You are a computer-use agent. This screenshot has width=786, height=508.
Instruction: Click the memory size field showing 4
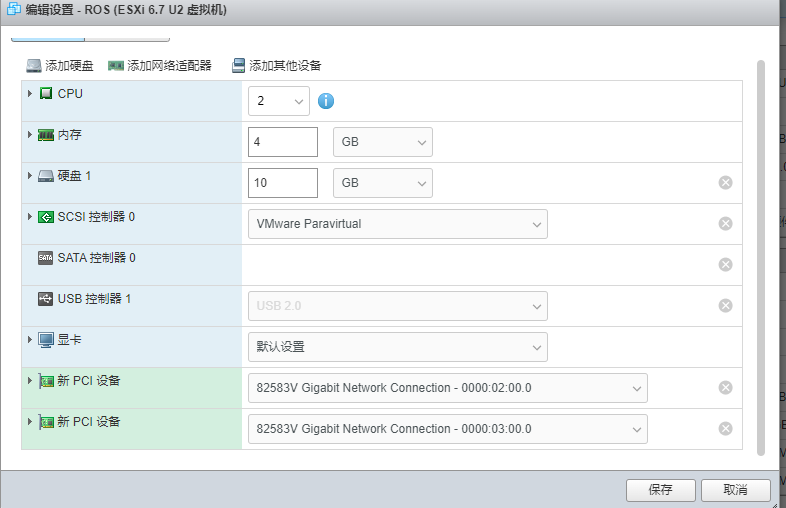click(283, 142)
